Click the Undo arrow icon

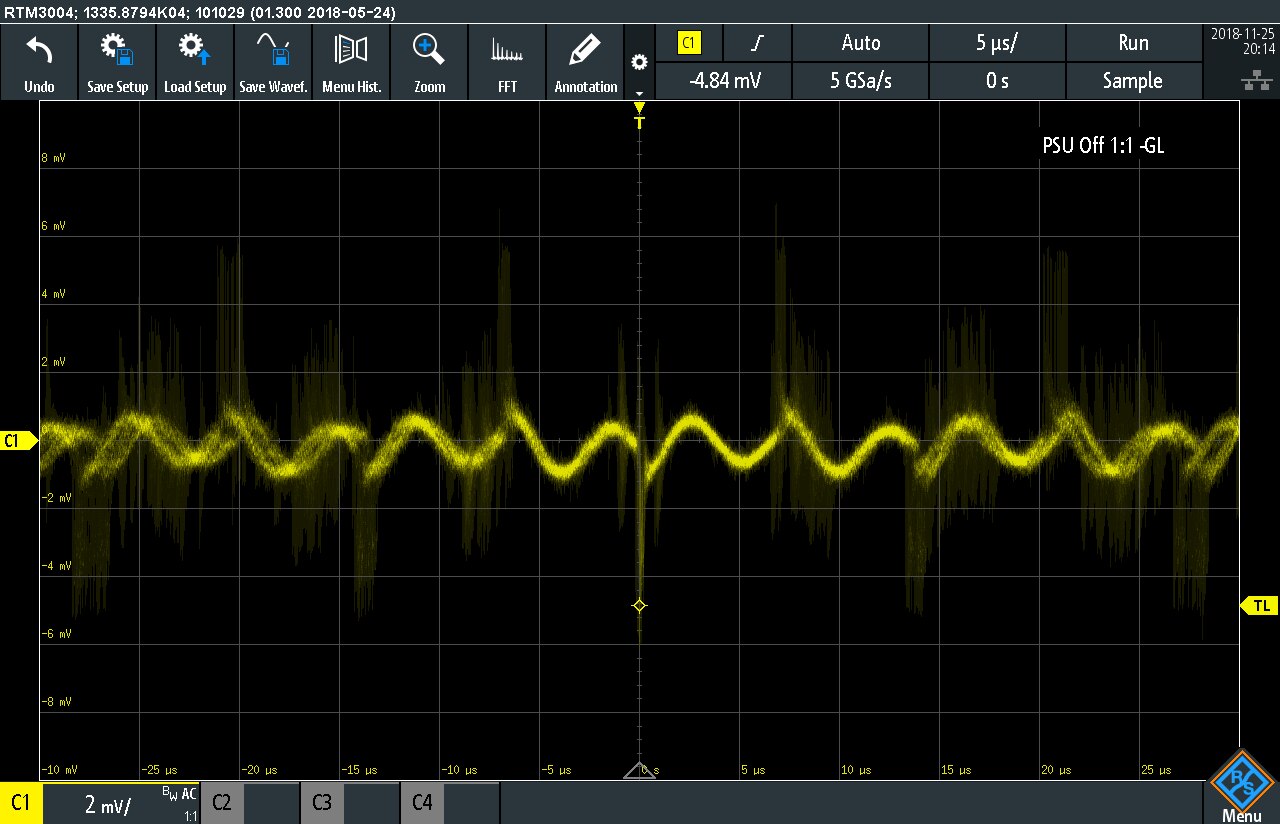(39, 50)
